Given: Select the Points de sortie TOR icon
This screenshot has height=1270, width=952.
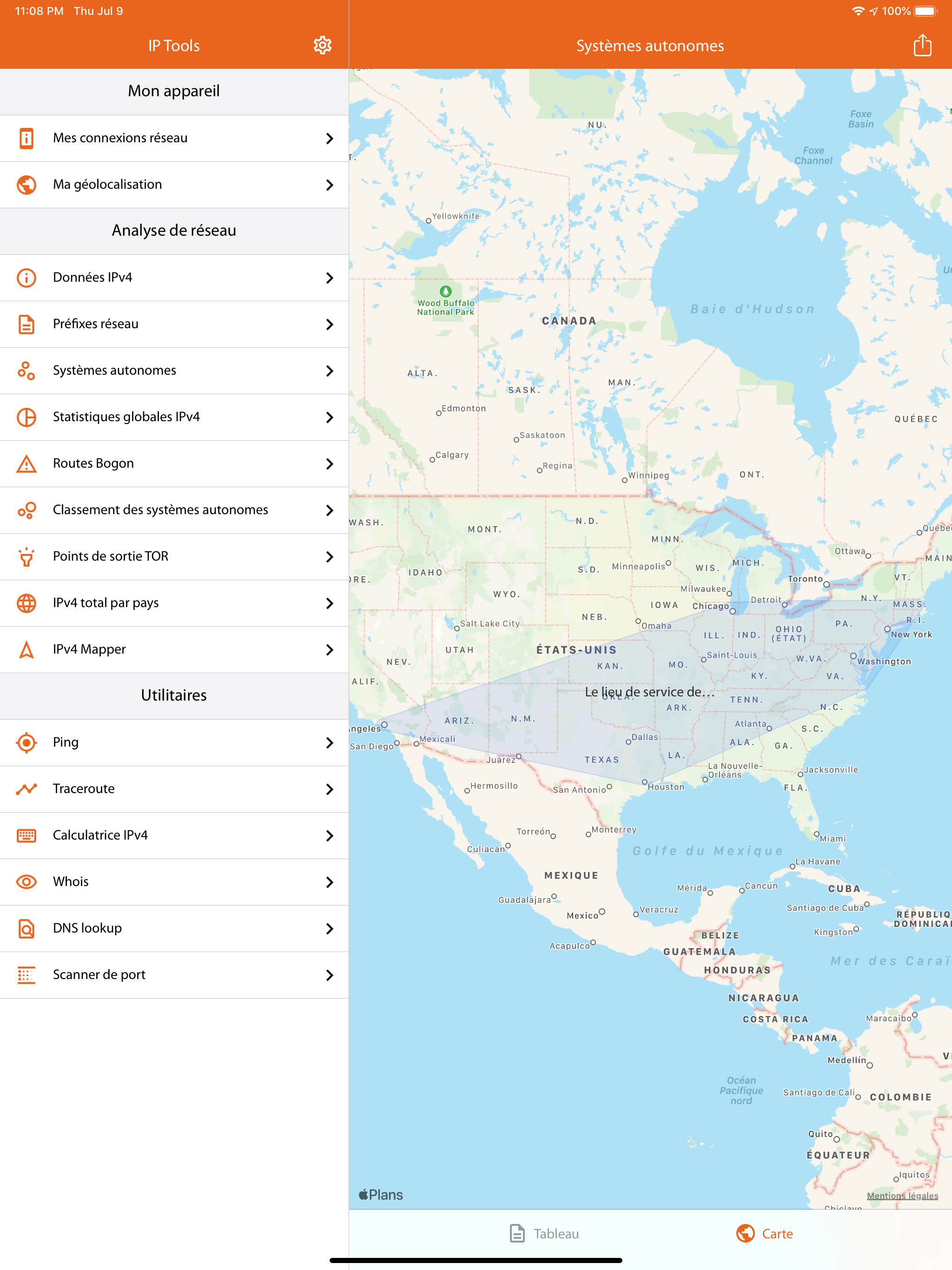Looking at the screenshot, I should coord(26,556).
